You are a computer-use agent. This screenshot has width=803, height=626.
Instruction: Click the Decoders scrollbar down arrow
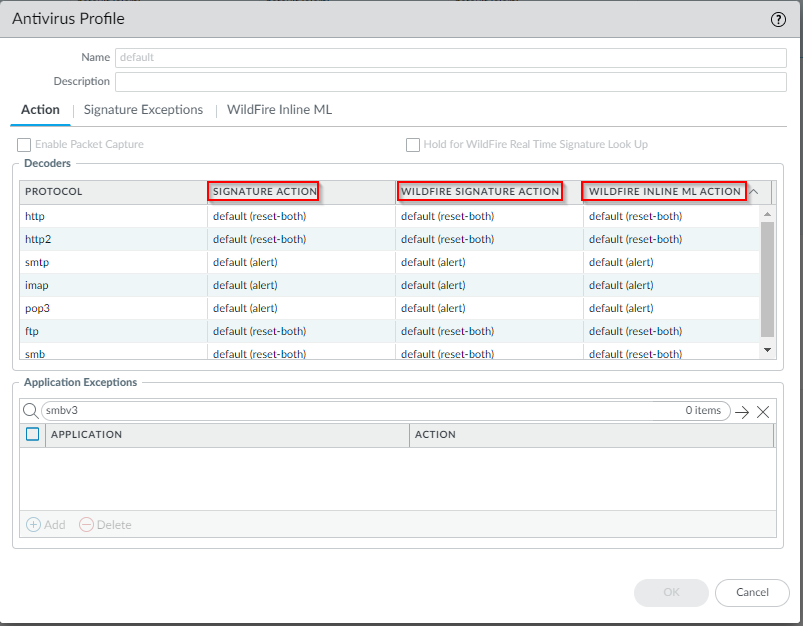click(767, 350)
